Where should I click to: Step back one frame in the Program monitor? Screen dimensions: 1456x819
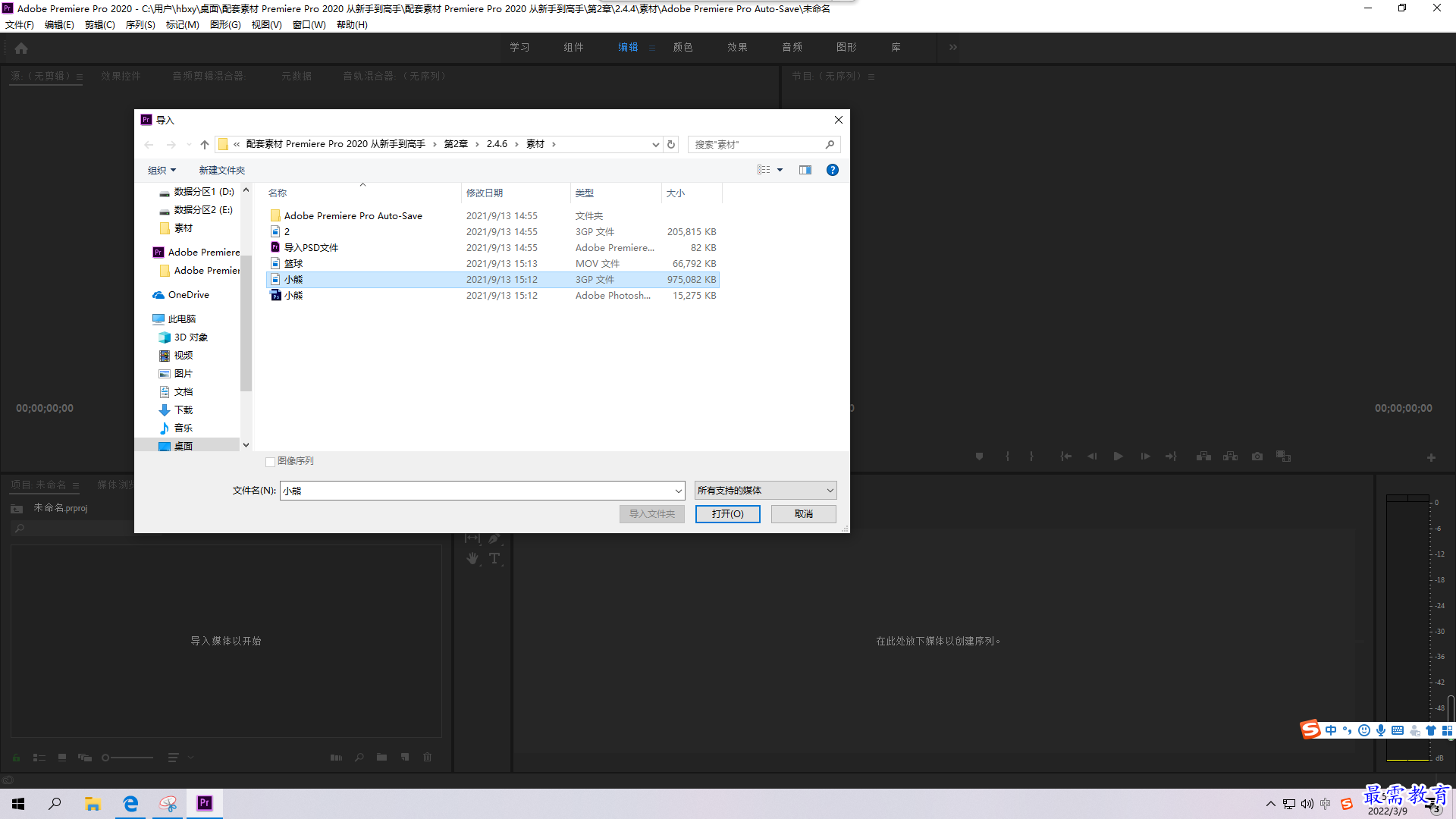pos(1092,457)
